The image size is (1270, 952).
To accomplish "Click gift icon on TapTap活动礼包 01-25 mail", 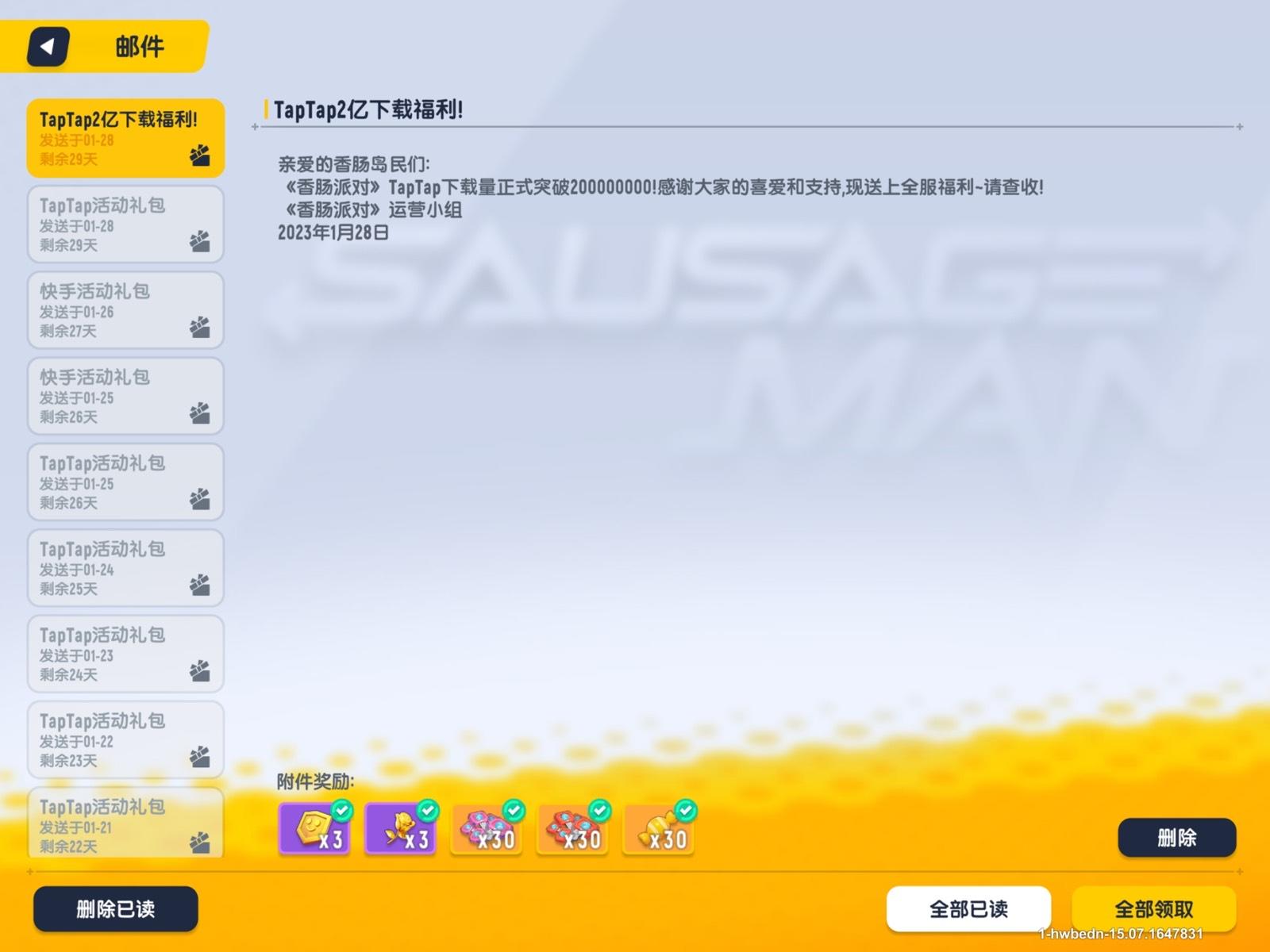I will pos(200,499).
